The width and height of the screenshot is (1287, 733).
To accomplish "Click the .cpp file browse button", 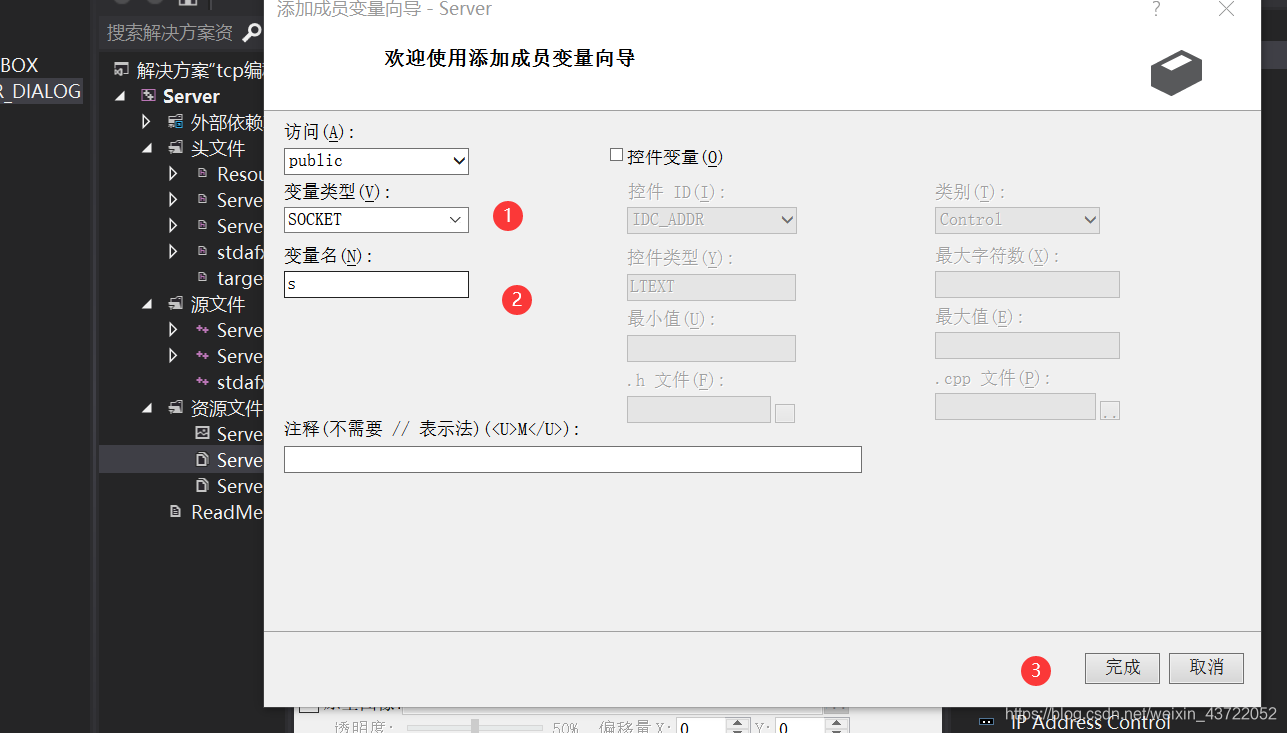I will point(1110,410).
